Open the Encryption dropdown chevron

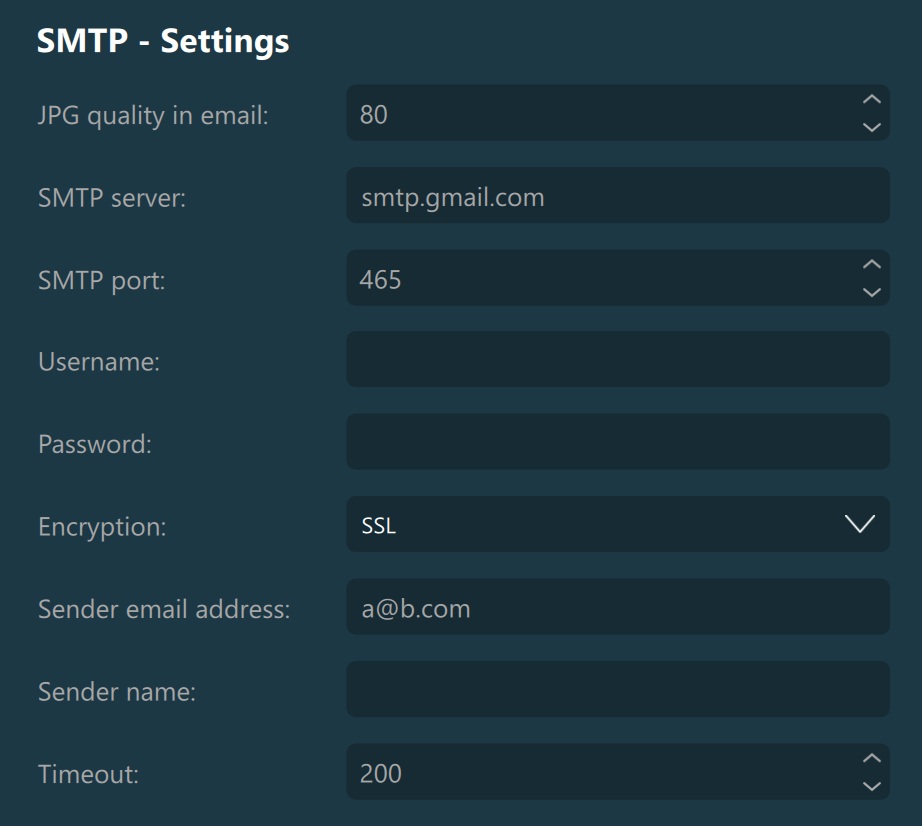(x=860, y=524)
